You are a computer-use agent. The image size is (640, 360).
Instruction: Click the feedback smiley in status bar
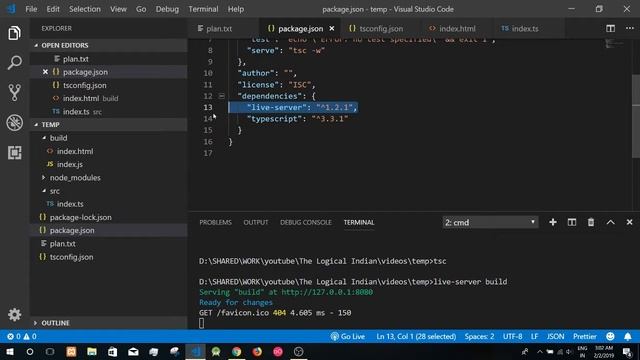click(x=610, y=336)
